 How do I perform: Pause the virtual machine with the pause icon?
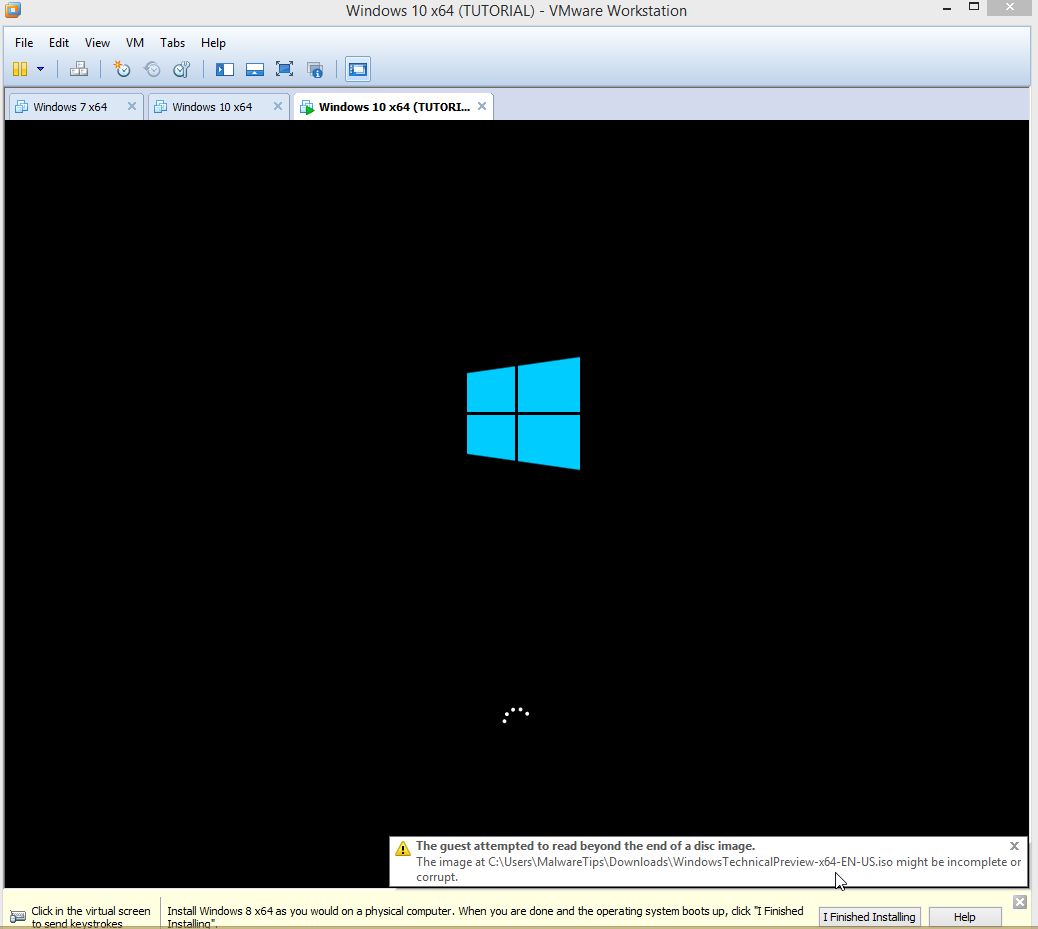pos(20,69)
